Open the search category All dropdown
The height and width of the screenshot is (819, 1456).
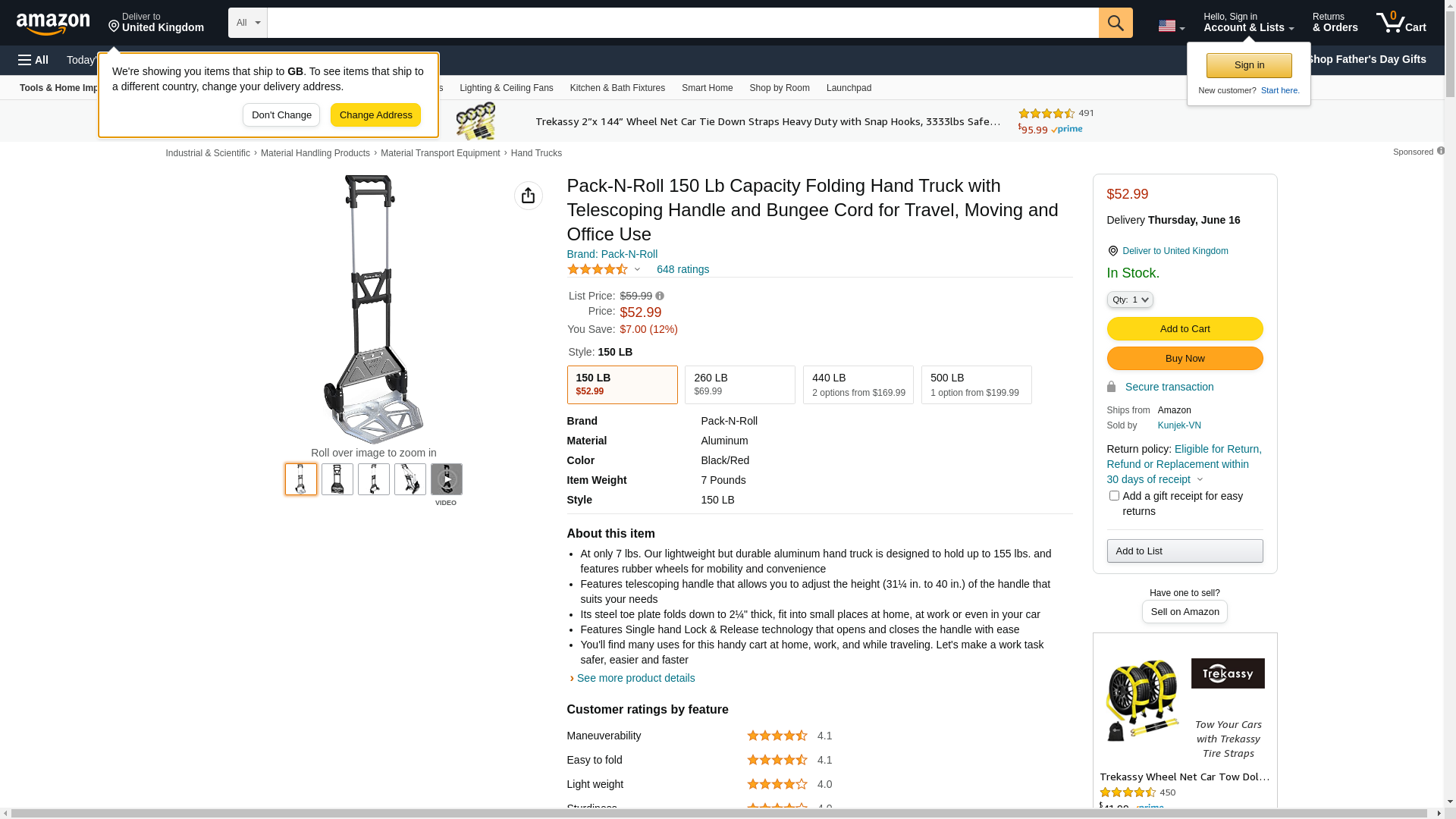tap(248, 23)
